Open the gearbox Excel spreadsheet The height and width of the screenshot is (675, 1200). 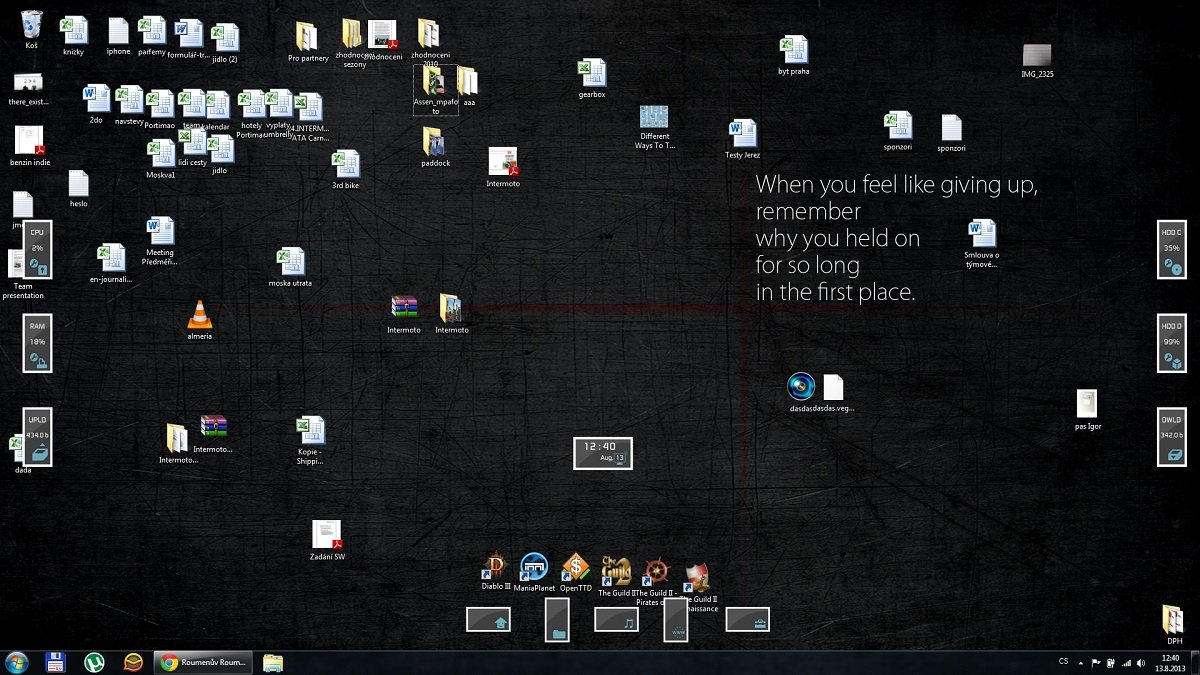pos(591,74)
